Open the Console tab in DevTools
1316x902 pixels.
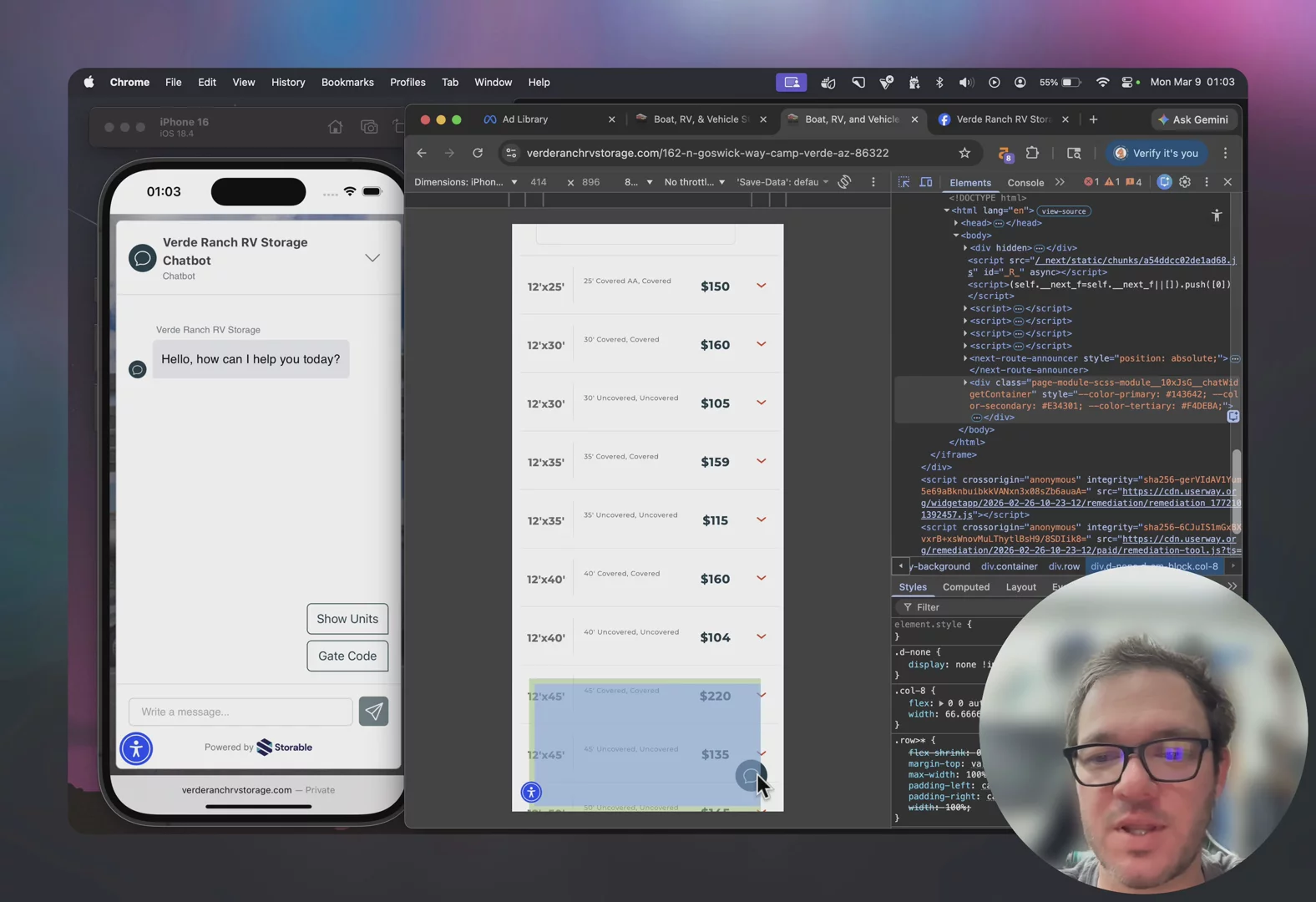[1025, 183]
